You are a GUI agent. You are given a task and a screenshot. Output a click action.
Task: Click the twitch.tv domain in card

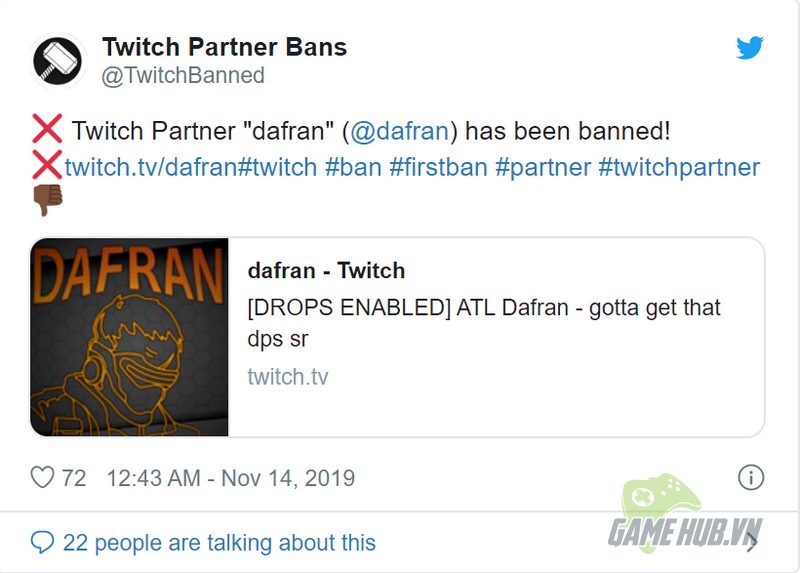pyautogui.click(x=288, y=377)
